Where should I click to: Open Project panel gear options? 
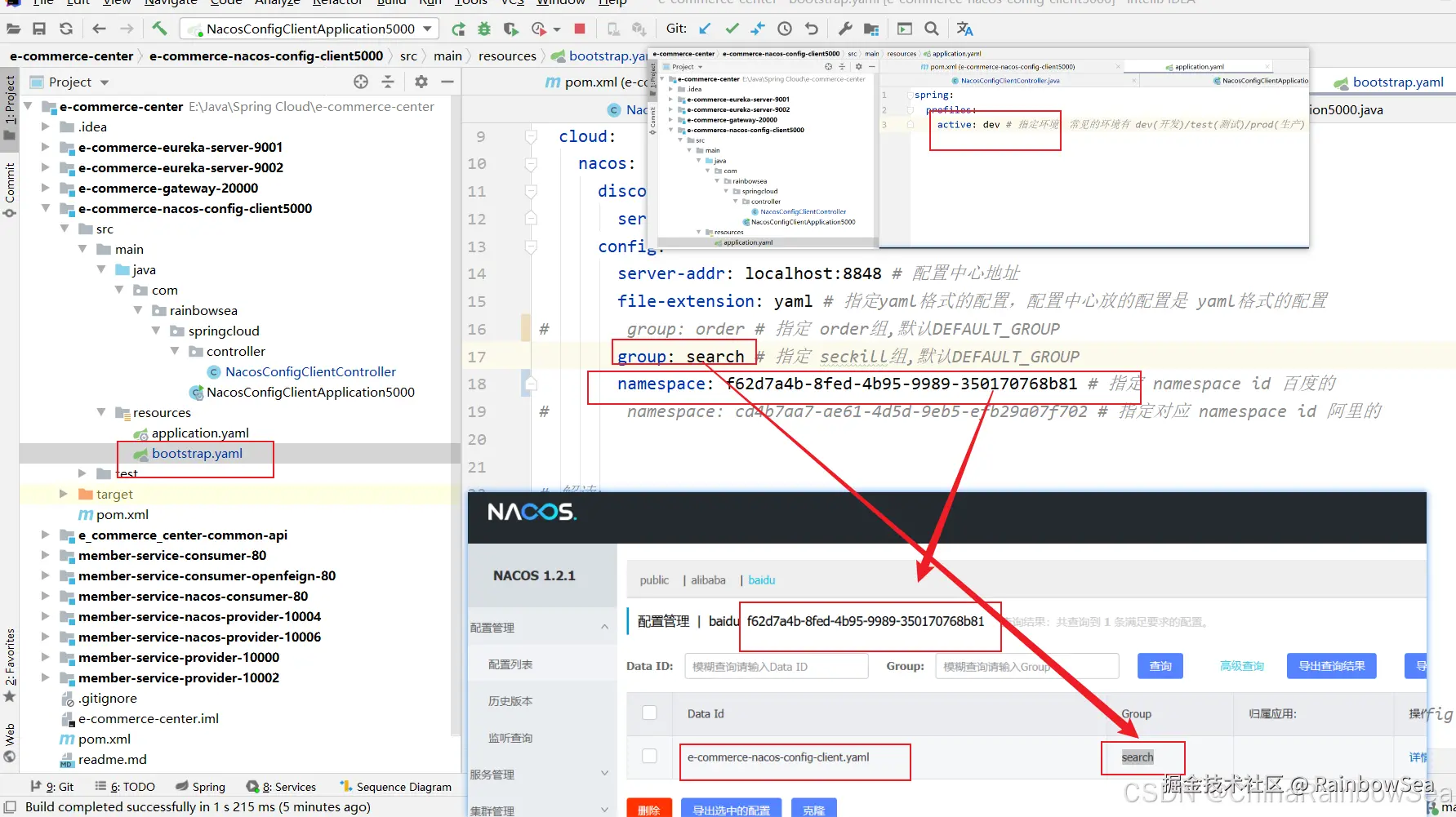click(x=421, y=82)
